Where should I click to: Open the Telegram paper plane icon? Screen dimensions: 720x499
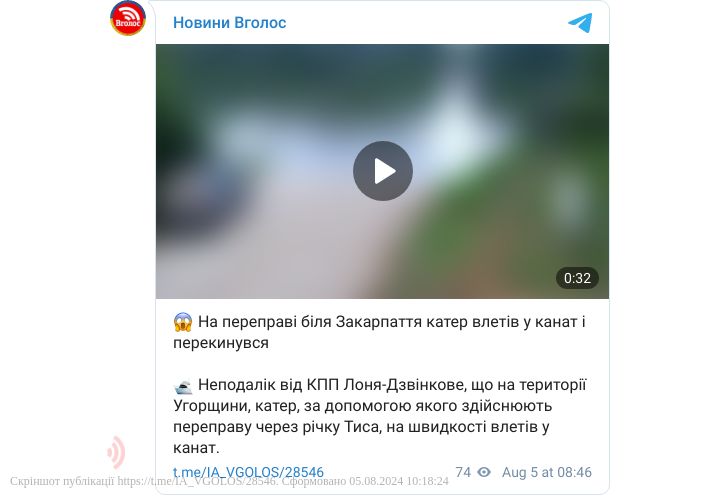tap(580, 23)
